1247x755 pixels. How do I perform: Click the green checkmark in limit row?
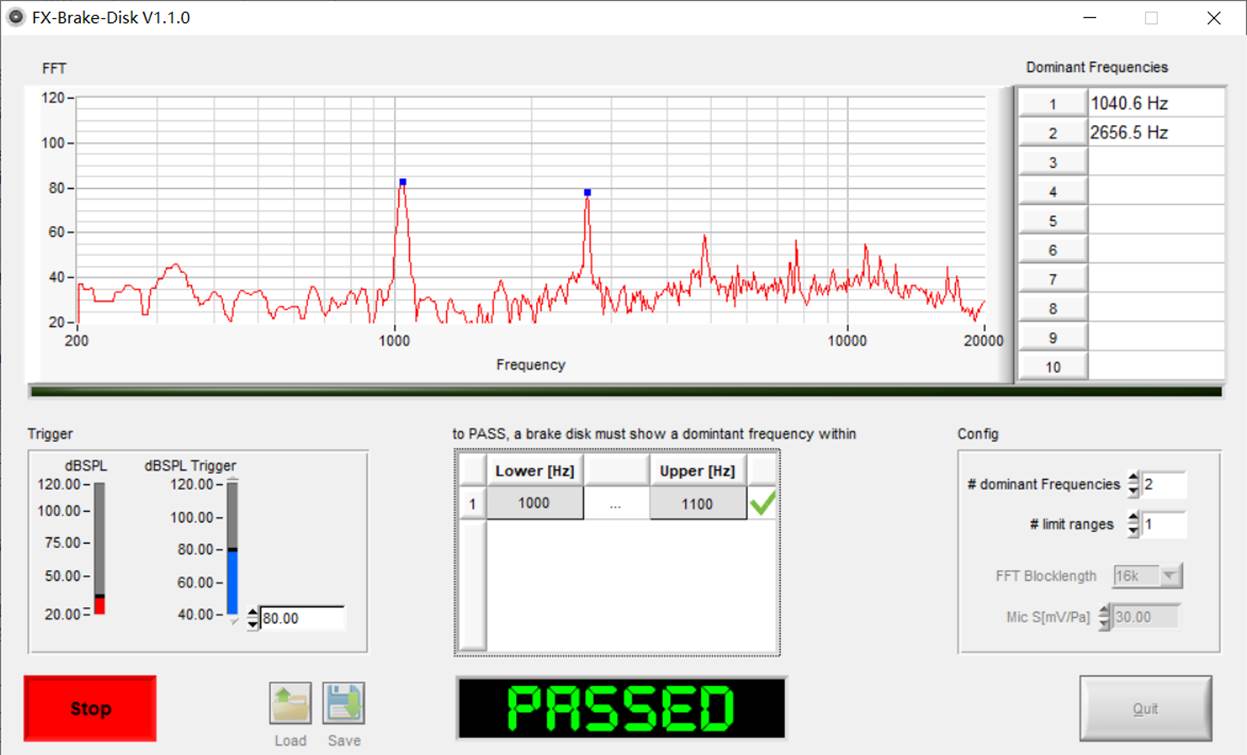[x=763, y=504]
